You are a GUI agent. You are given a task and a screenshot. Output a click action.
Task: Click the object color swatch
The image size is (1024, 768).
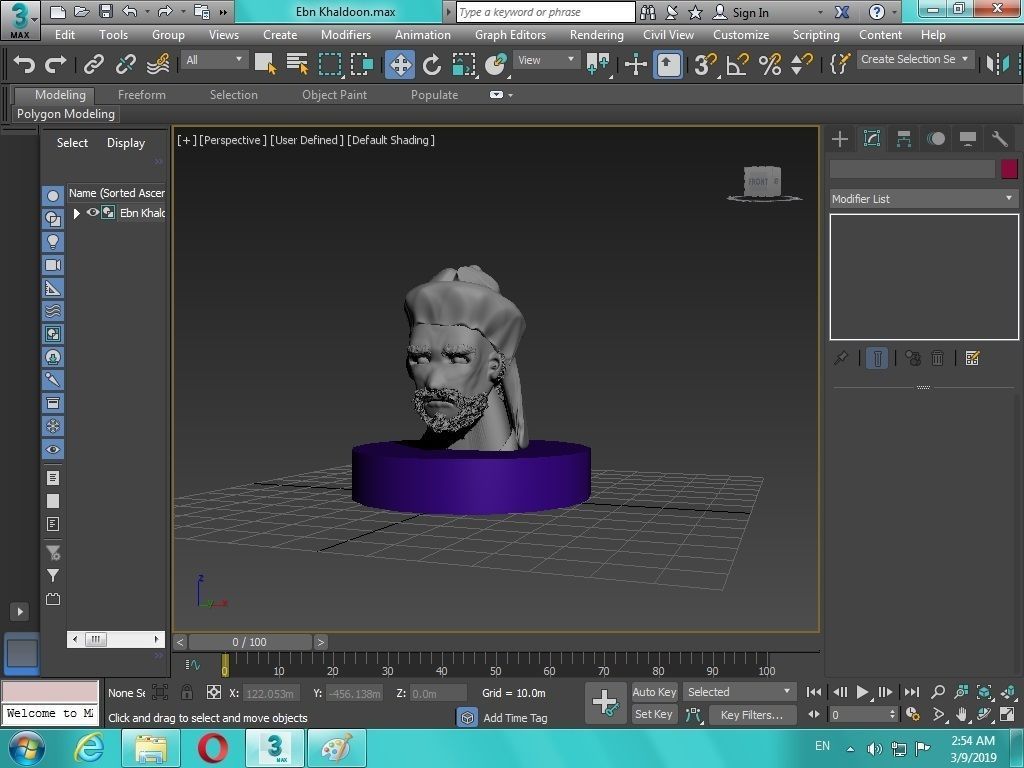1009,169
